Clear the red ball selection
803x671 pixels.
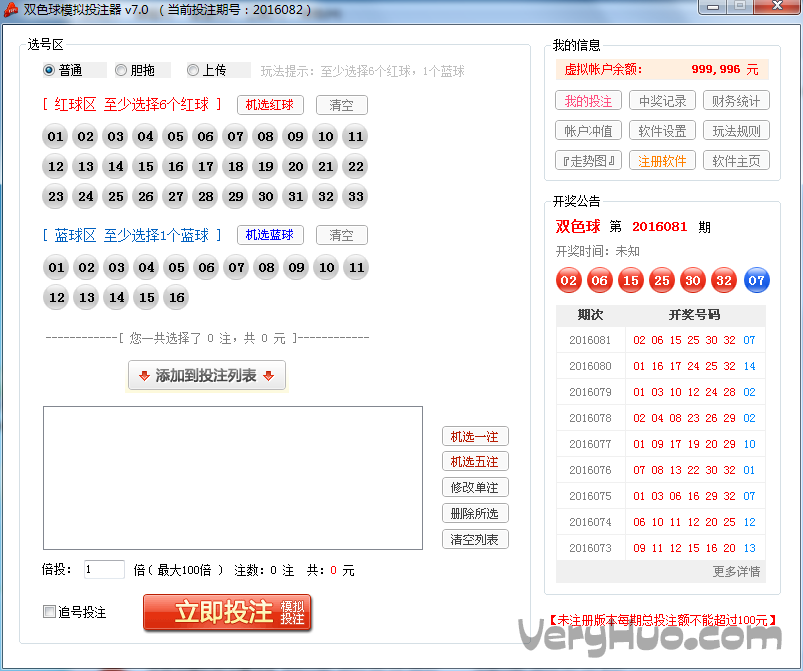342,105
